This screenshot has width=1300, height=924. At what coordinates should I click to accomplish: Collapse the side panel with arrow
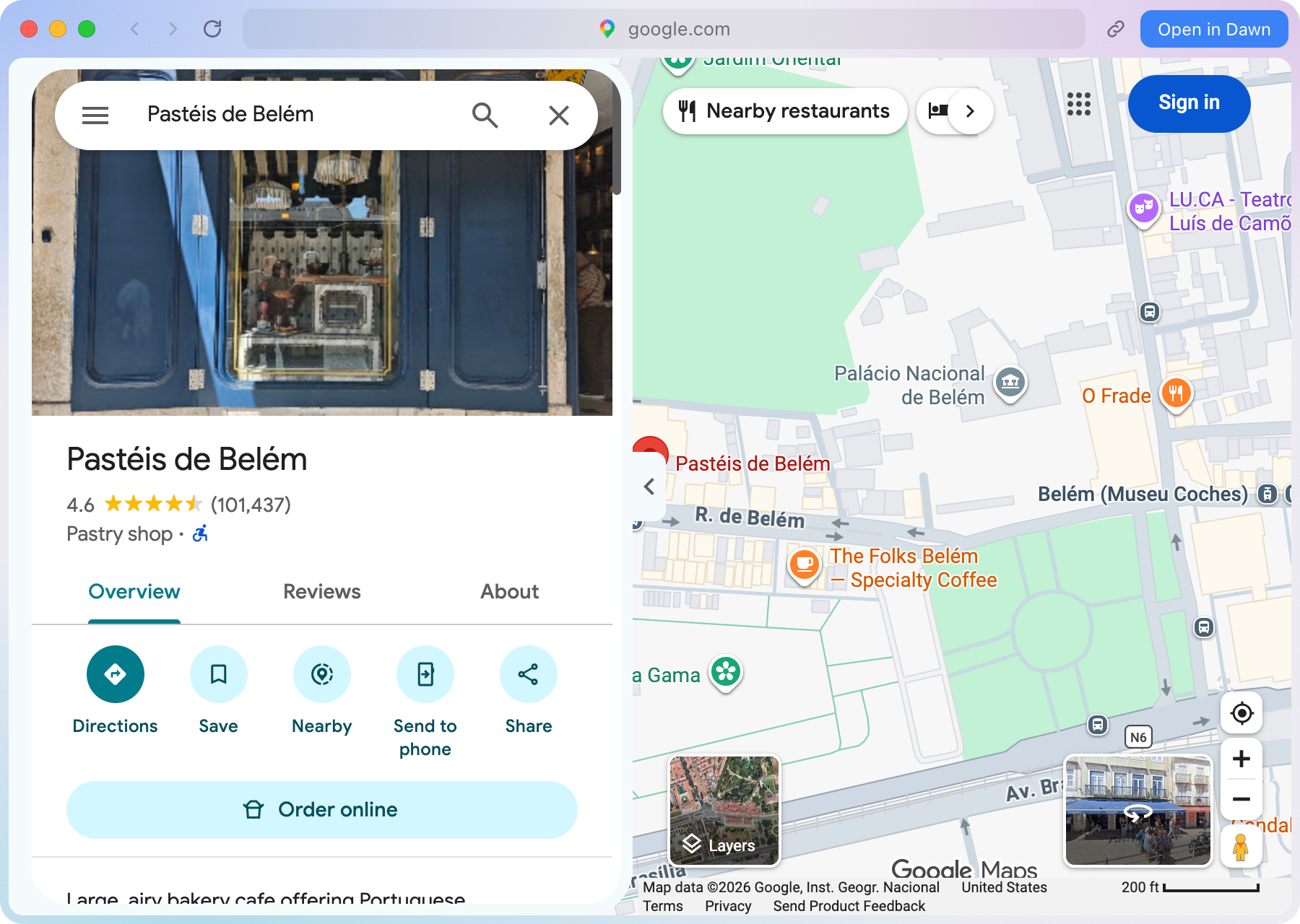[649, 487]
